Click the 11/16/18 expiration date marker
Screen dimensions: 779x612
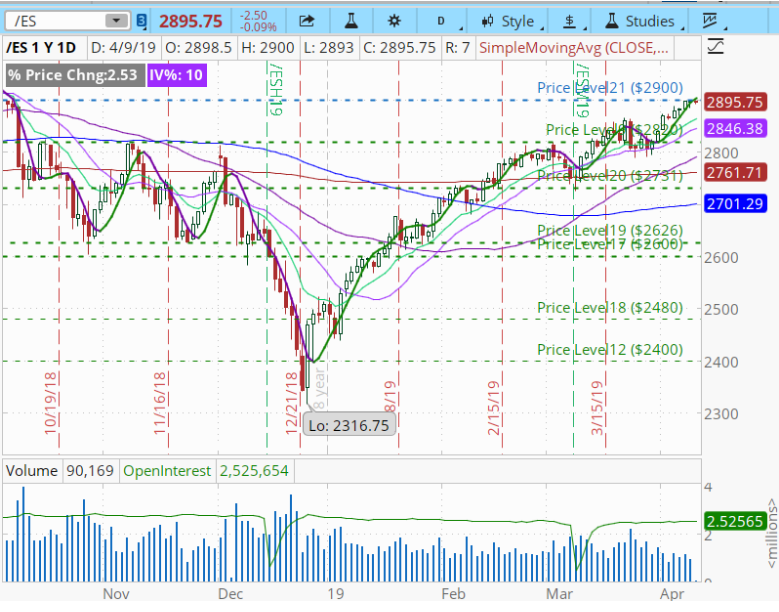[160, 403]
